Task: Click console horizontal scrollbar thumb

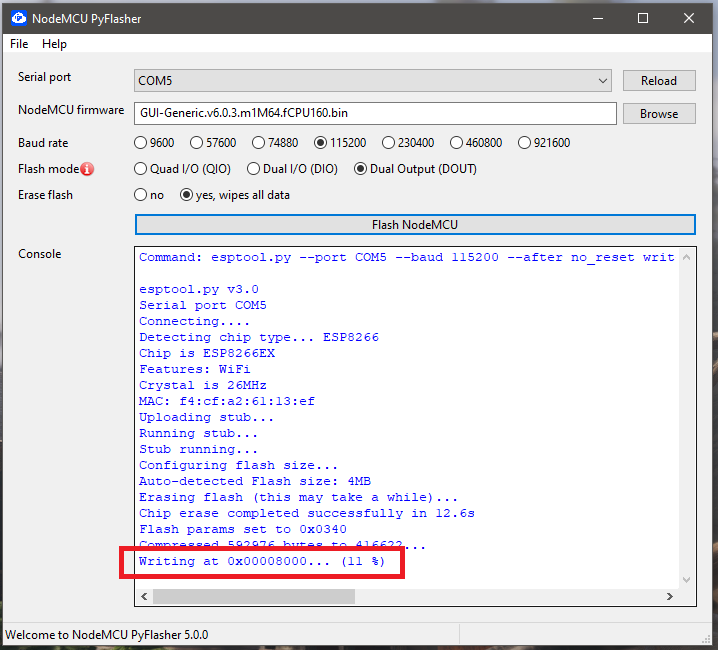Action: pos(254,596)
